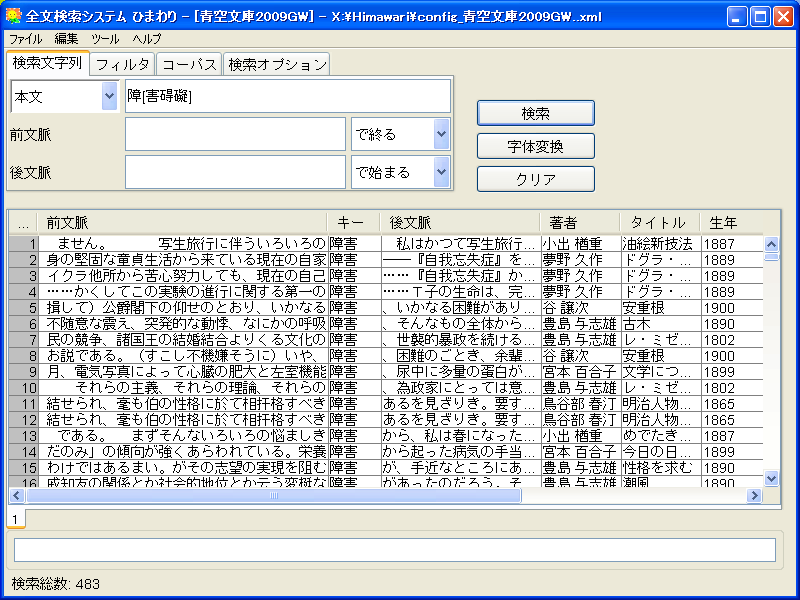Click the 前文脈 text input field
The image size is (800, 600).
pos(235,134)
